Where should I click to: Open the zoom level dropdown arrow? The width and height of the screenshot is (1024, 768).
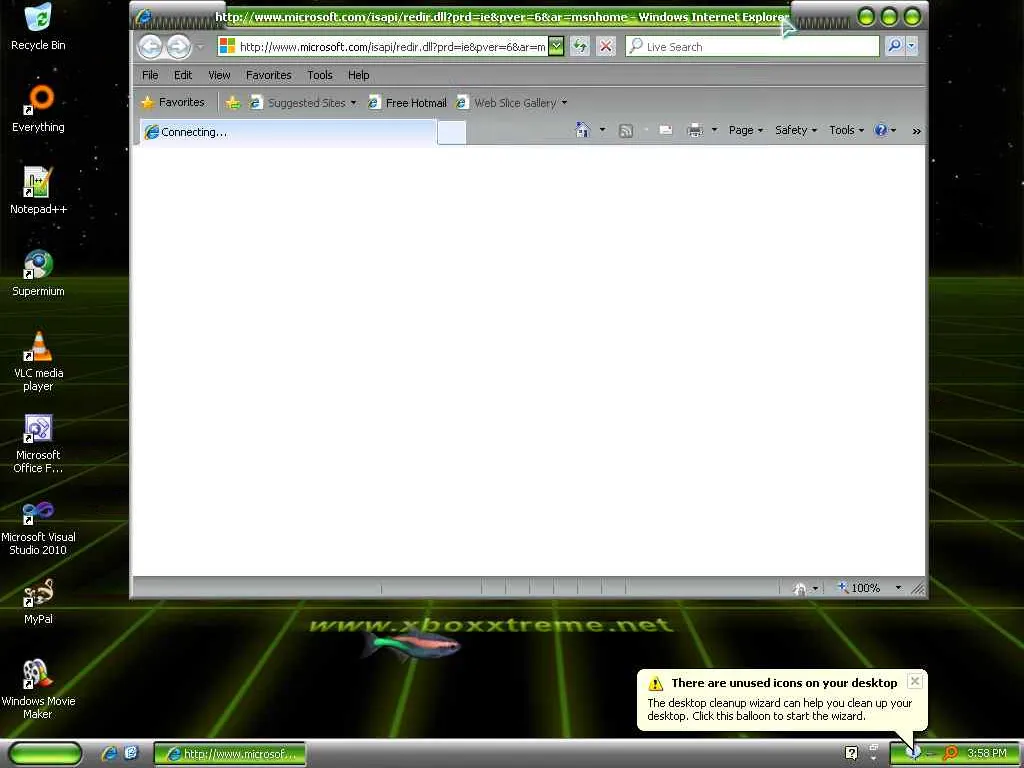[899, 588]
